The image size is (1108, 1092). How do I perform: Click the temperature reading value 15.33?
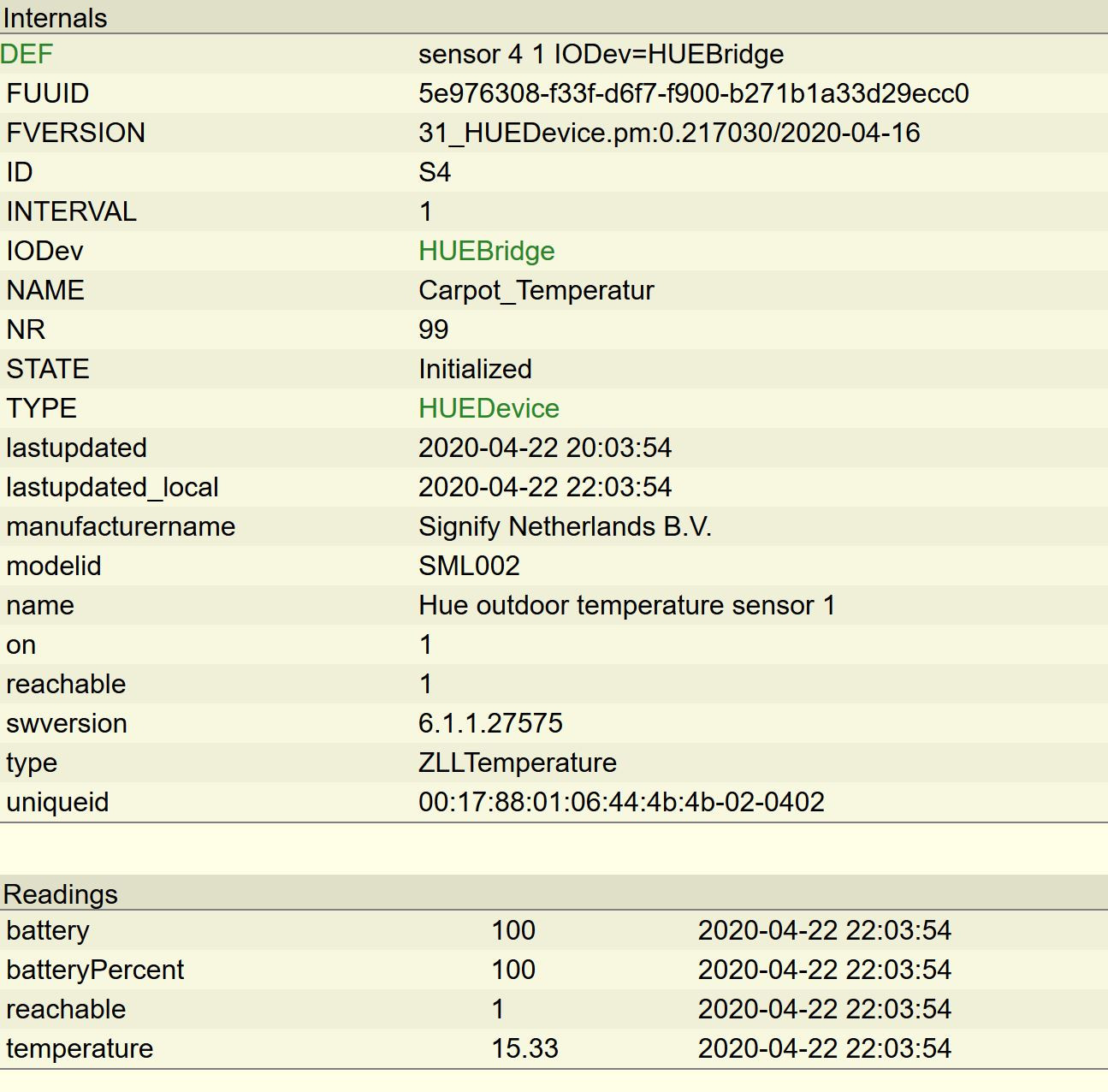tap(524, 1049)
